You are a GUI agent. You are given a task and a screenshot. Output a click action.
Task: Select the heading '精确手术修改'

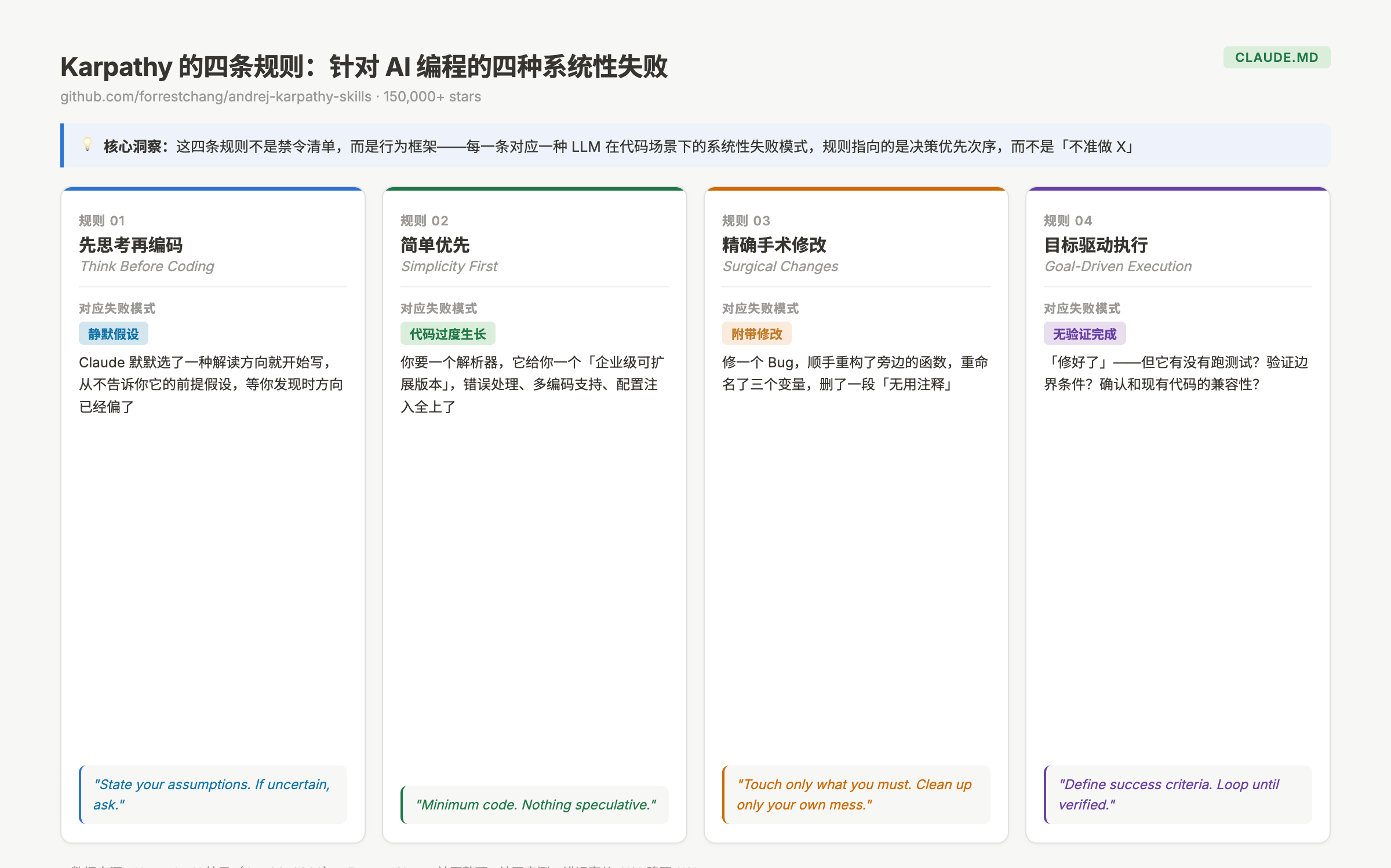pos(774,245)
